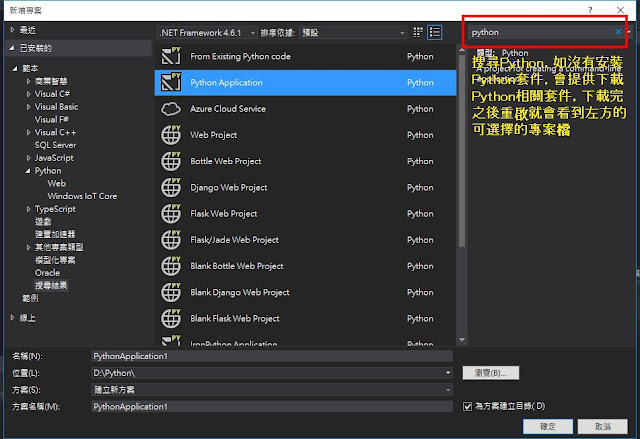Expand the 最近 section

(12, 30)
